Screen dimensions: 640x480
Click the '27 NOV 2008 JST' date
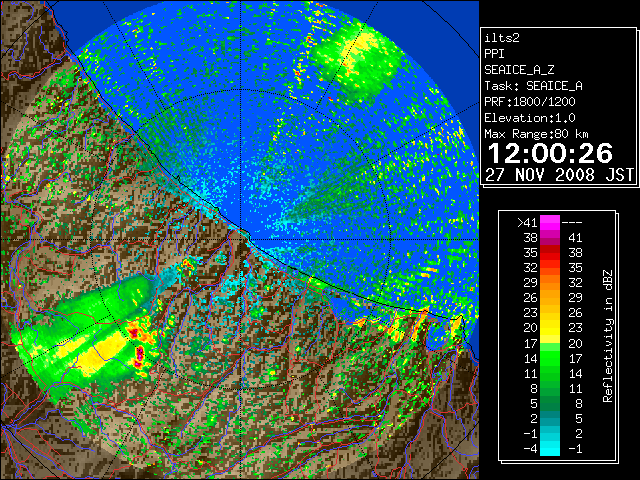pyautogui.click(x=560, y=175)
